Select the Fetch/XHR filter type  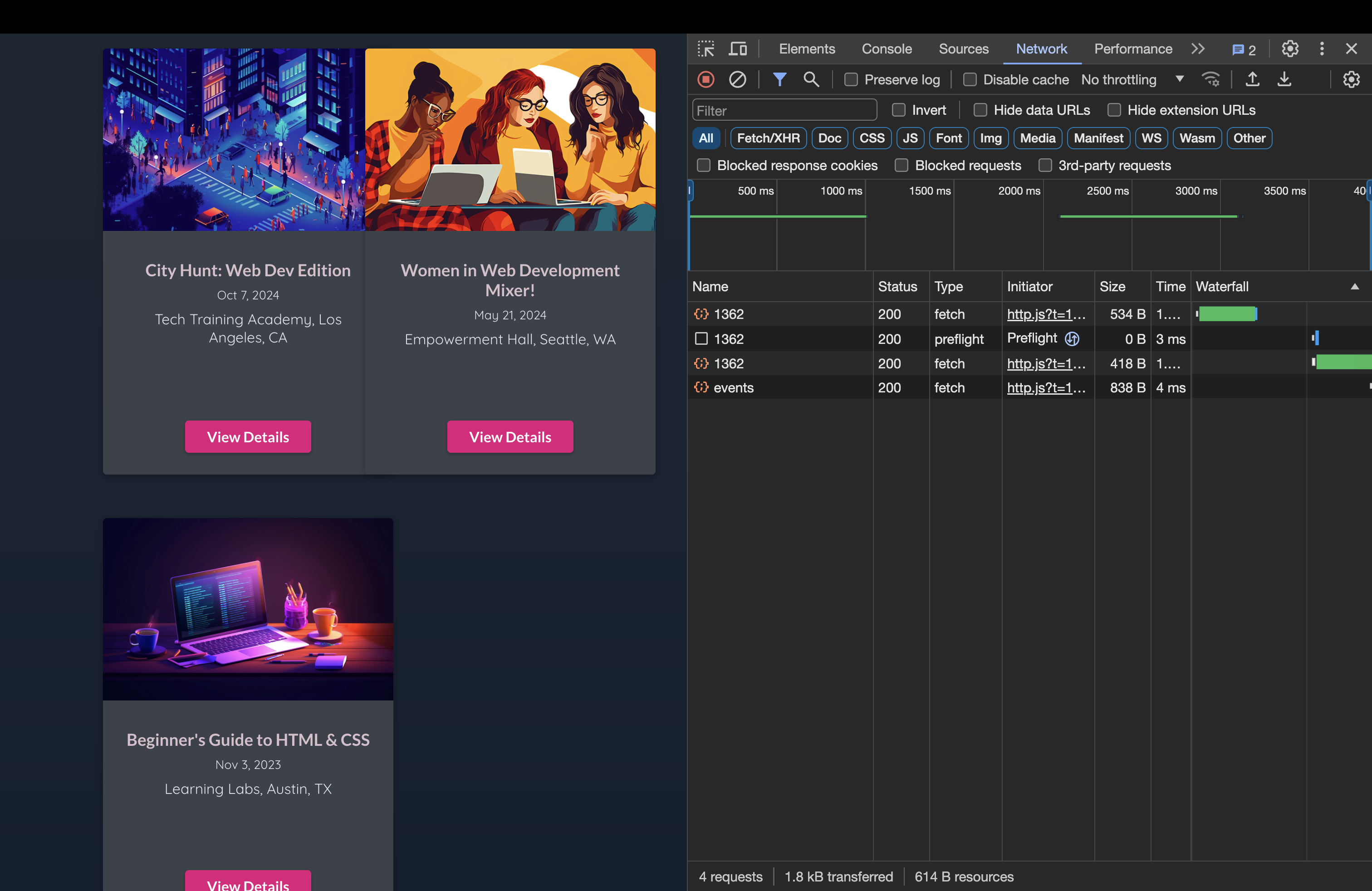[768, 138]
